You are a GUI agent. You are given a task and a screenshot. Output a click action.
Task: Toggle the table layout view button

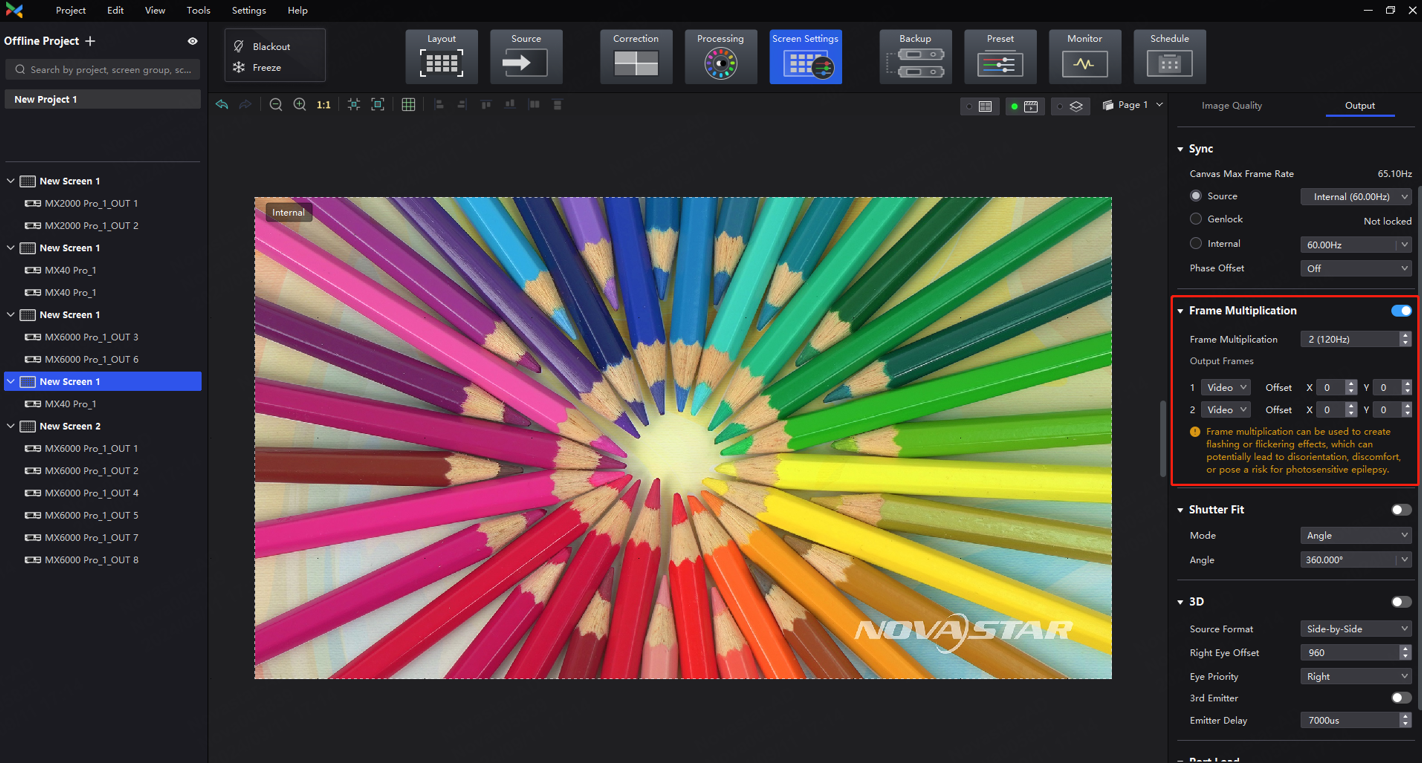pos(980,106)
